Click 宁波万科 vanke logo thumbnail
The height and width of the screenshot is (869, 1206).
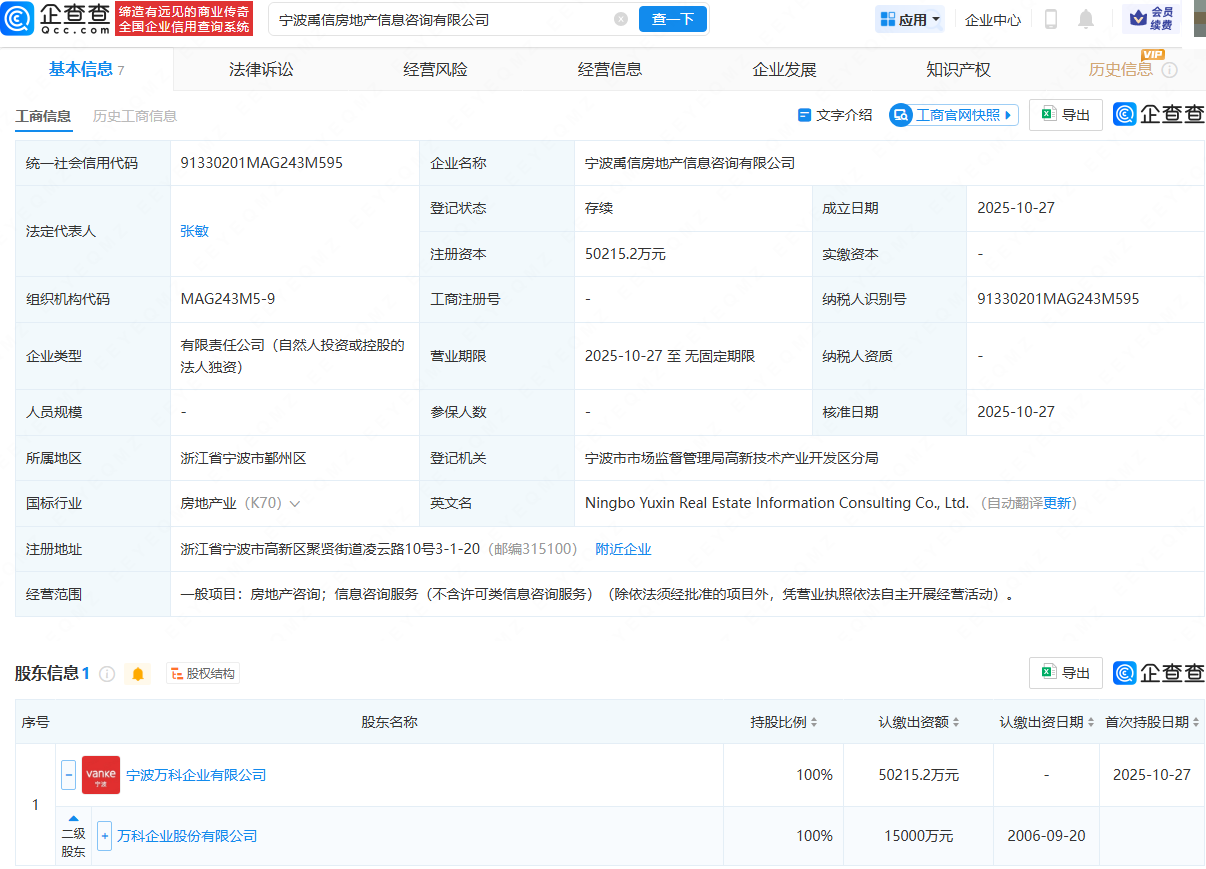101,775
